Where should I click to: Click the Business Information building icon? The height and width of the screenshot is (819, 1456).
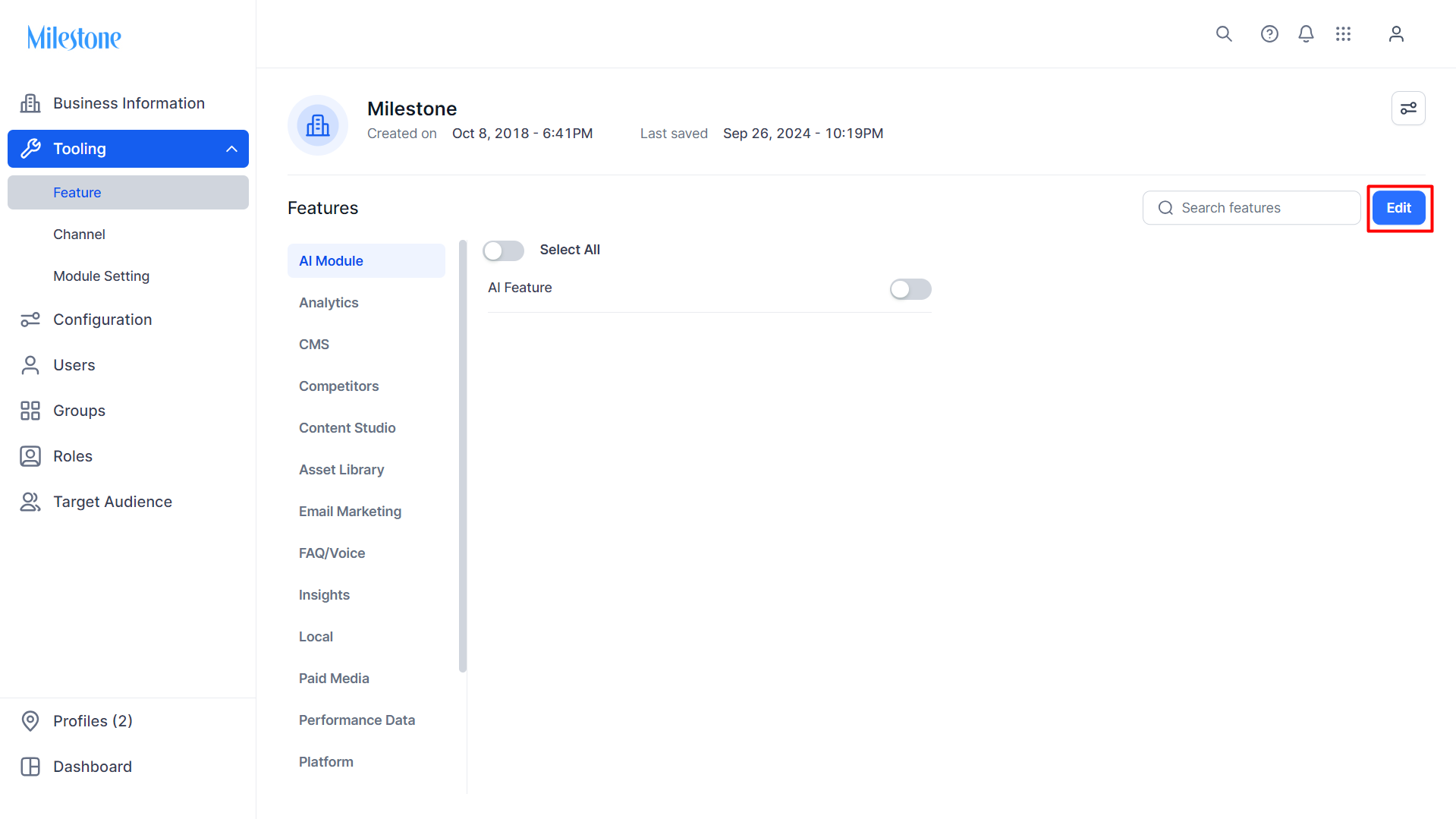[x=30, y=103]
